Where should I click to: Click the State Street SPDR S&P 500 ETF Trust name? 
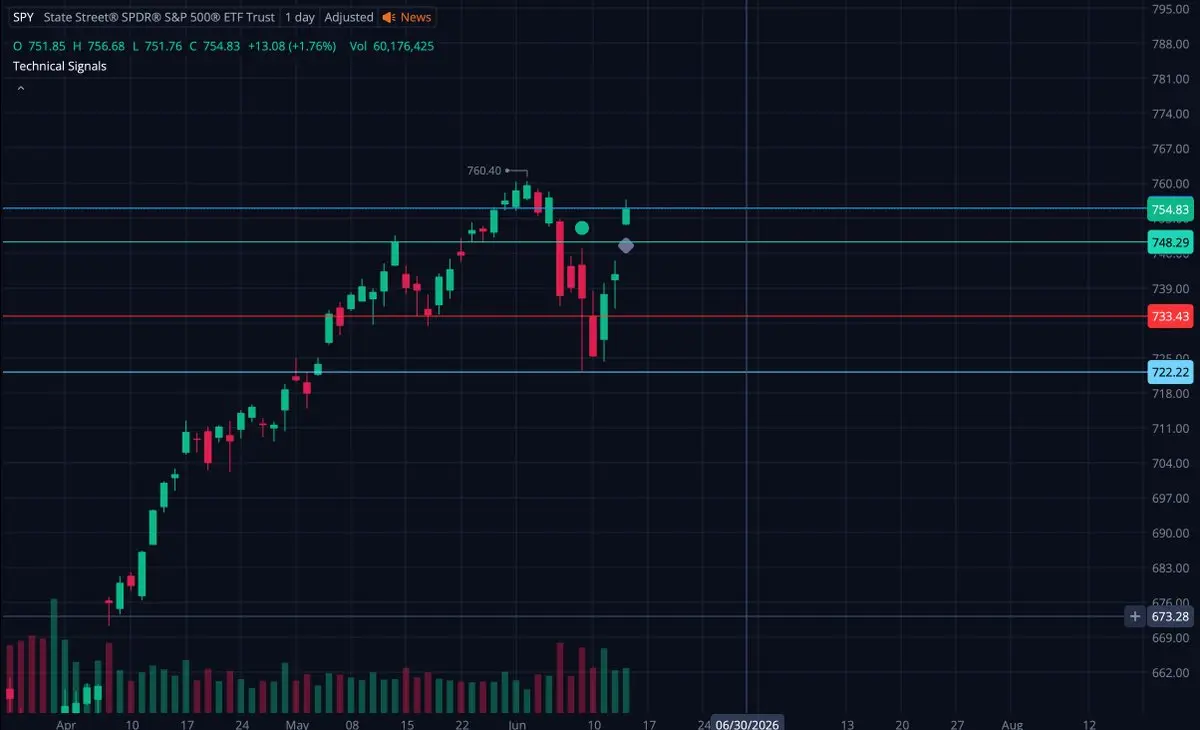(159, 17)
